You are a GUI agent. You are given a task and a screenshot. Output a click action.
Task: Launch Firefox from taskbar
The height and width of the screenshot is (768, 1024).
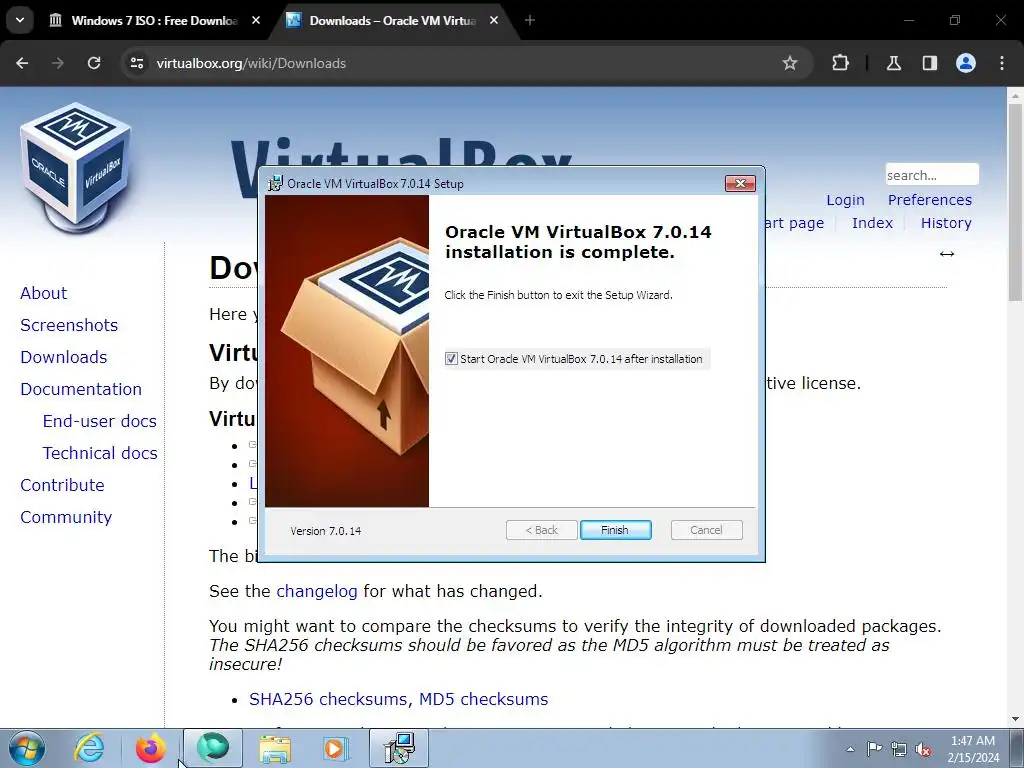pyautogui.click(x=150, y=748)
